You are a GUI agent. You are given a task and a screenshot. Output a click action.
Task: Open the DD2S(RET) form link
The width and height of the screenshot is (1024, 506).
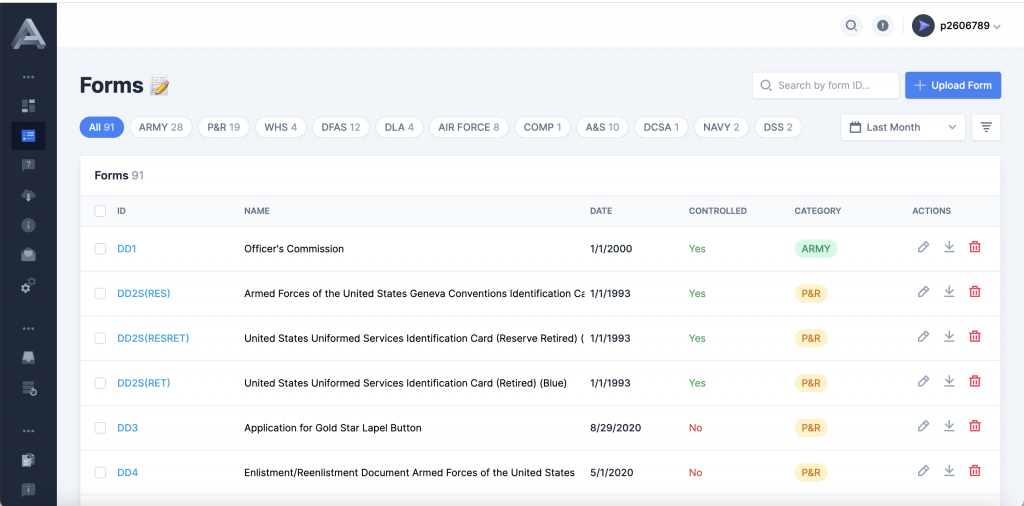point(144,383)
